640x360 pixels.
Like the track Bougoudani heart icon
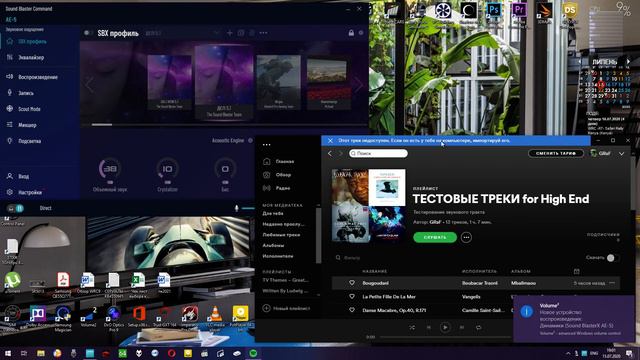(352, 283)
